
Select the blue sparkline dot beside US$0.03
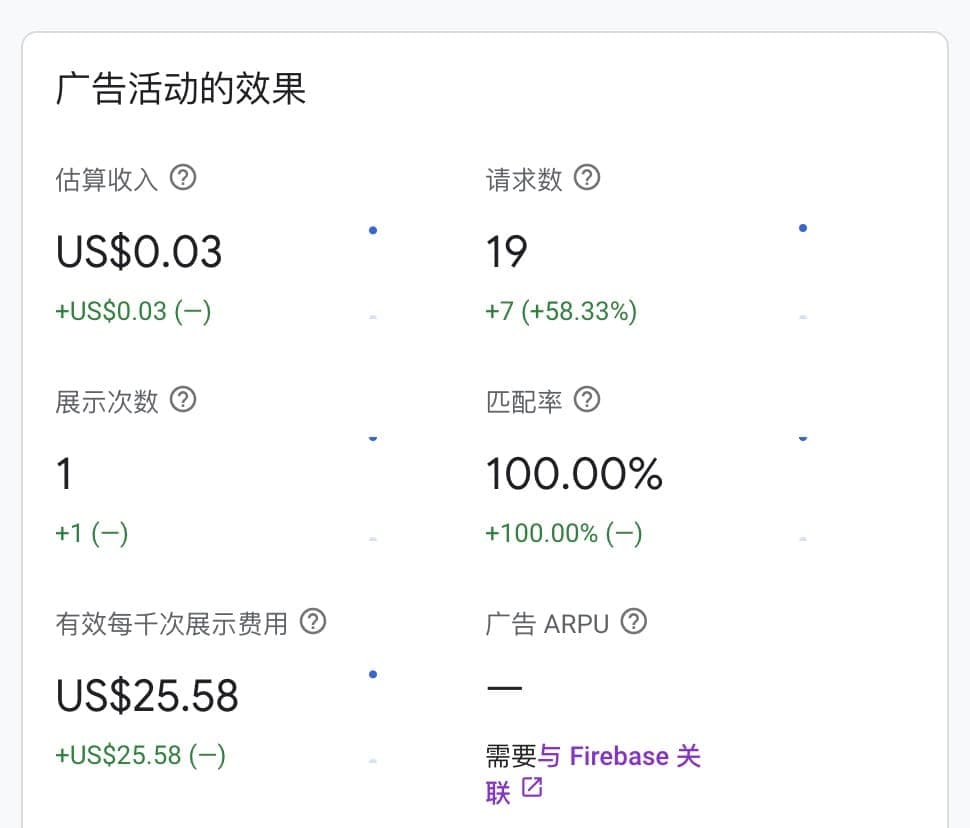pos(372,229)
